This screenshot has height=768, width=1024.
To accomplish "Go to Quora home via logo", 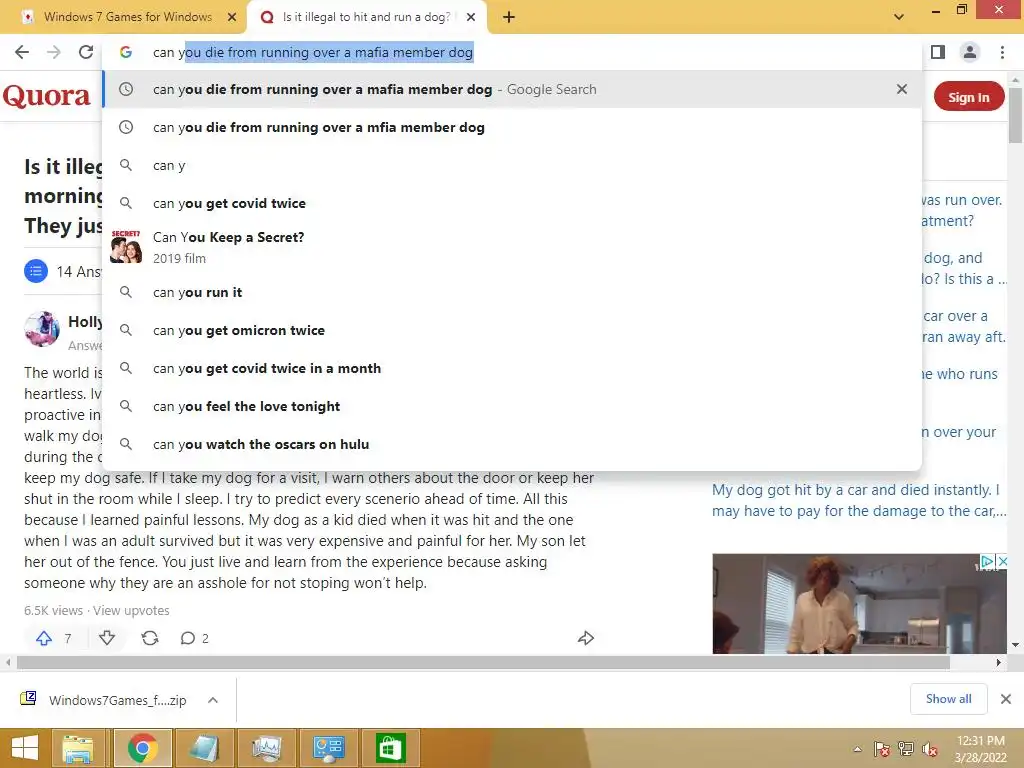I will [47, 96].
